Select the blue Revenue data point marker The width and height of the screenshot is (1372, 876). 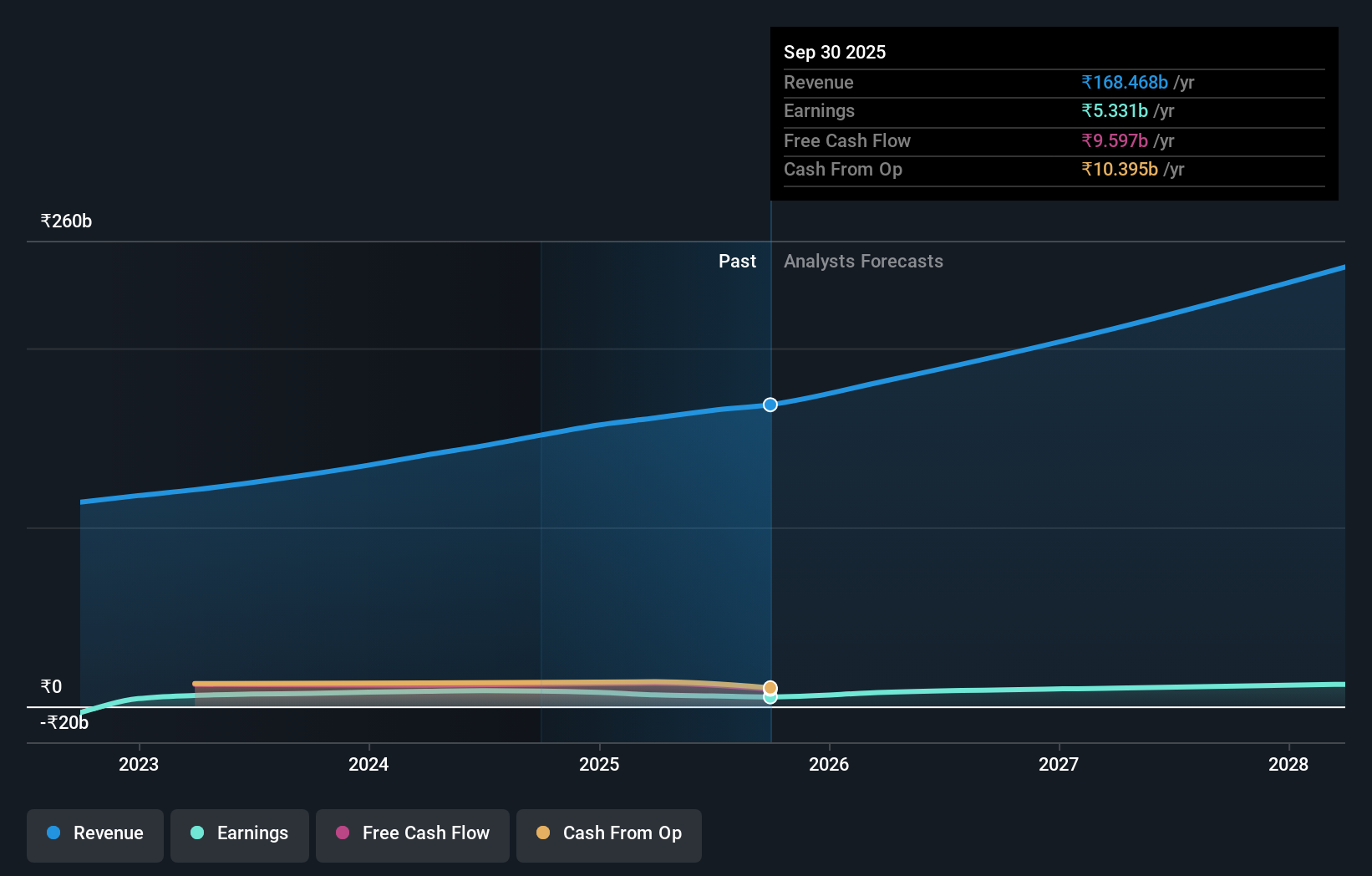click(x=770, y=405)
